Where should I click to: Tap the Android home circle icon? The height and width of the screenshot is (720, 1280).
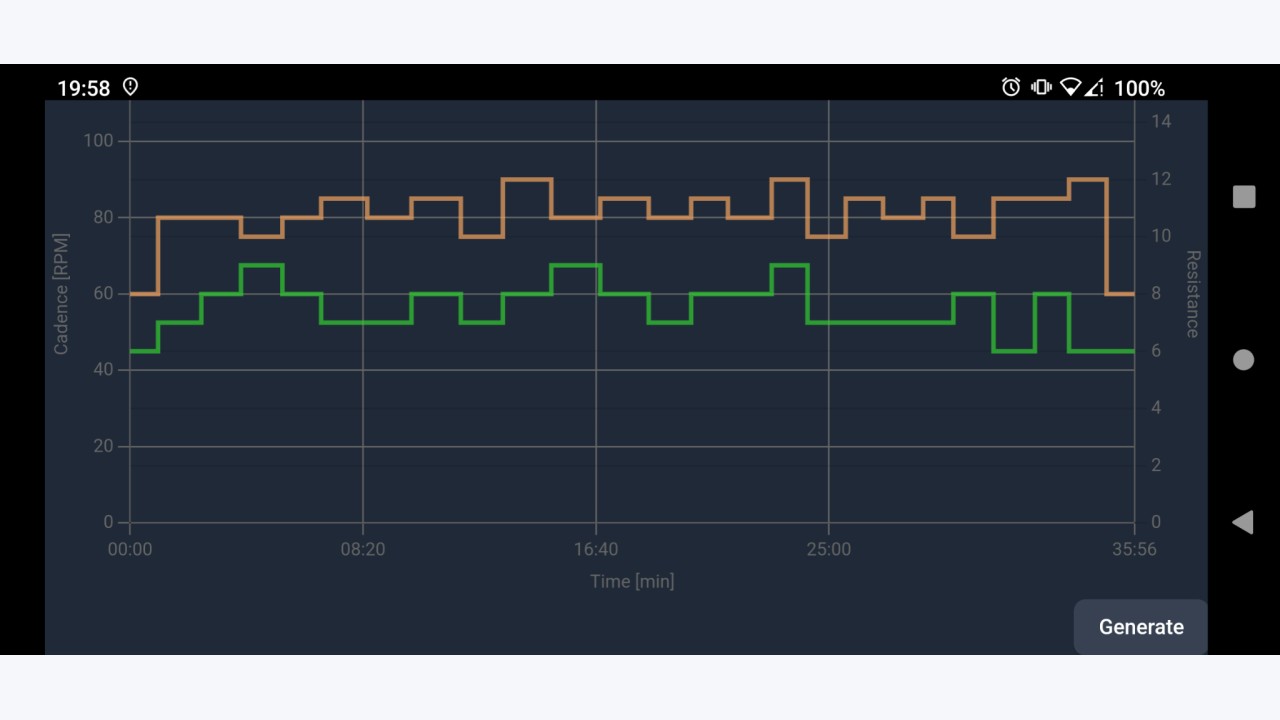[1243, 360]
